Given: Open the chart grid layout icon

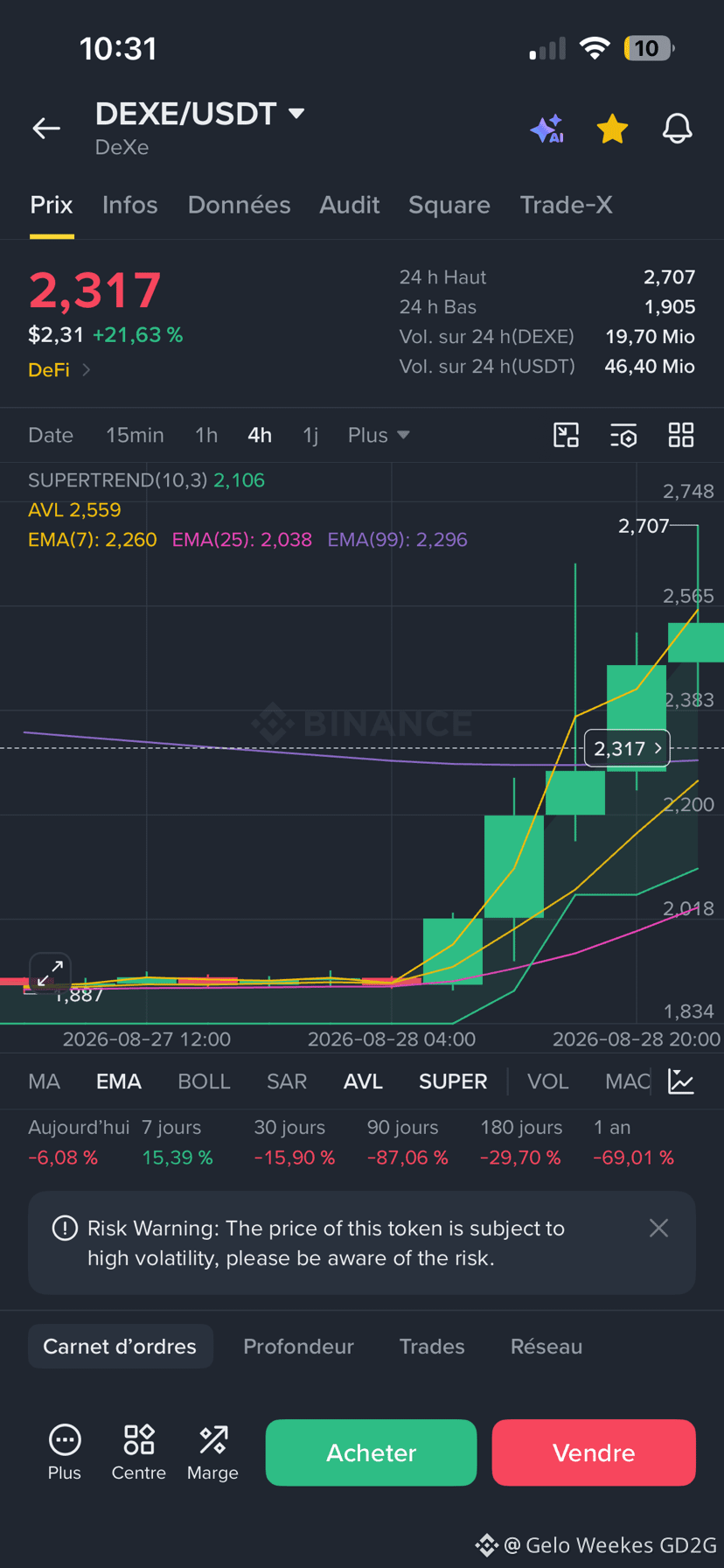Looking at the screenshot, I should point(681,435).
